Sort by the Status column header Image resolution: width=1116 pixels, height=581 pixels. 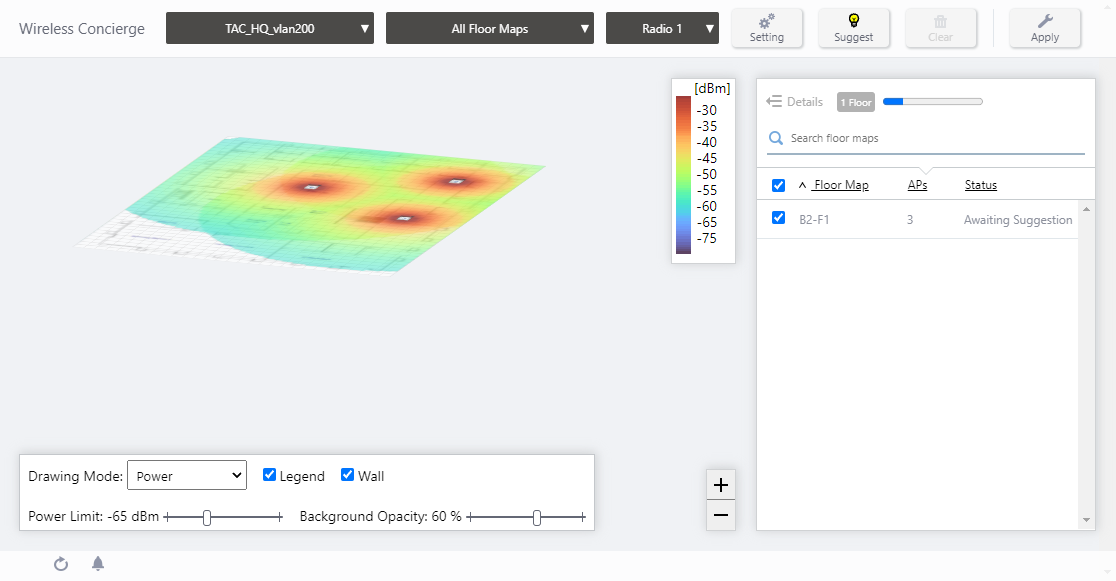980,185
